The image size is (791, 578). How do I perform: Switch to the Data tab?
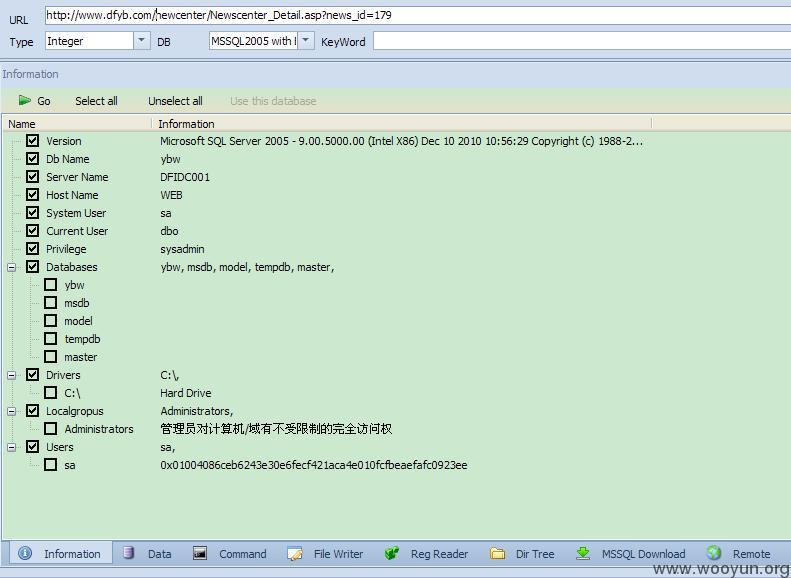pos(148,554)
